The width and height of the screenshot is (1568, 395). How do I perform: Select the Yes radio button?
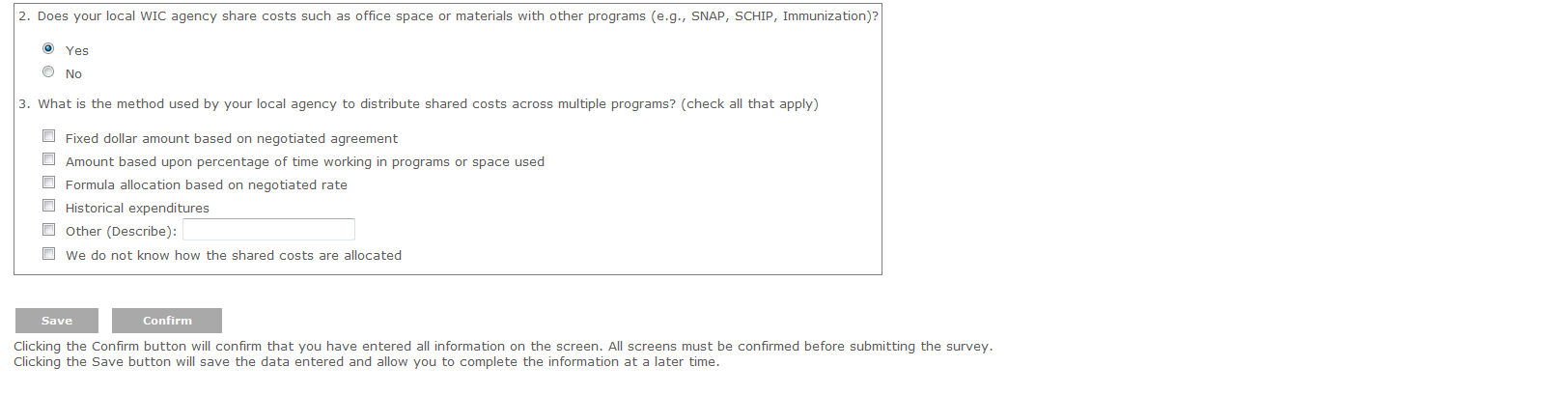pos(48,48)
